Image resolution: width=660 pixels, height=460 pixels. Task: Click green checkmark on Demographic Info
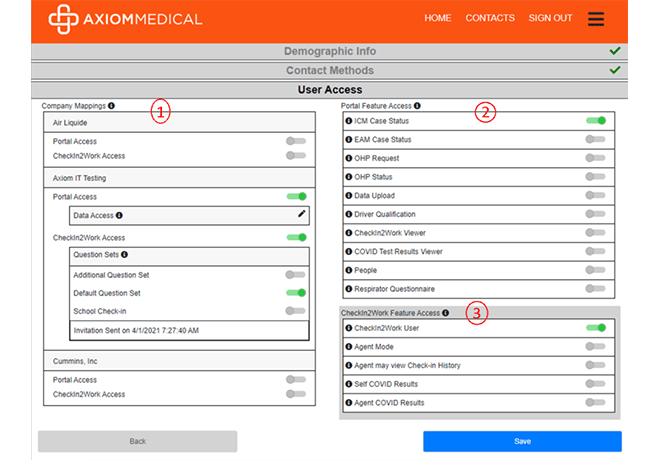click(x=615, y=51)
